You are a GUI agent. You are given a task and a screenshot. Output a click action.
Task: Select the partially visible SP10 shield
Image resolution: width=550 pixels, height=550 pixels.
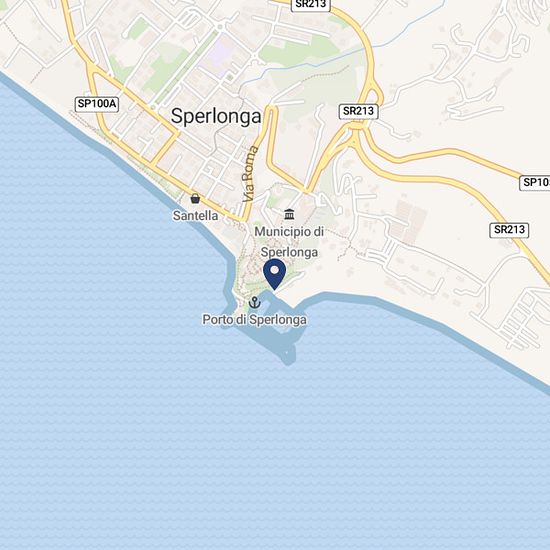535,183
